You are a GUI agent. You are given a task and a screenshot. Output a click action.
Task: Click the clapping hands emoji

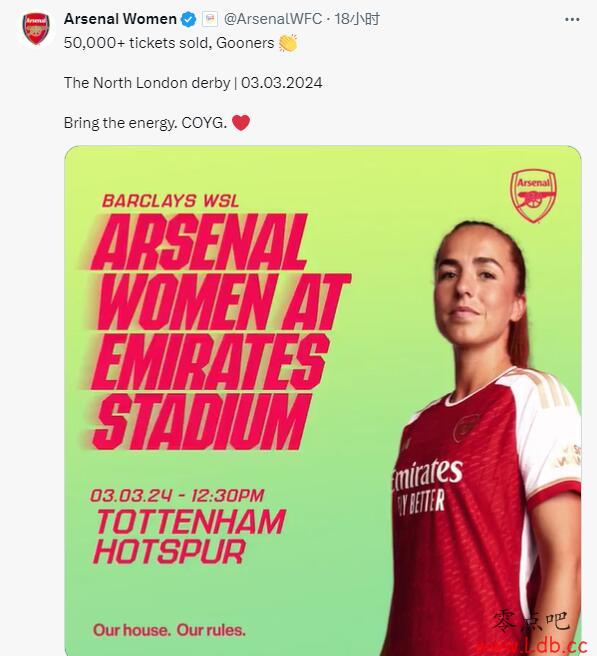coord(288,43)
